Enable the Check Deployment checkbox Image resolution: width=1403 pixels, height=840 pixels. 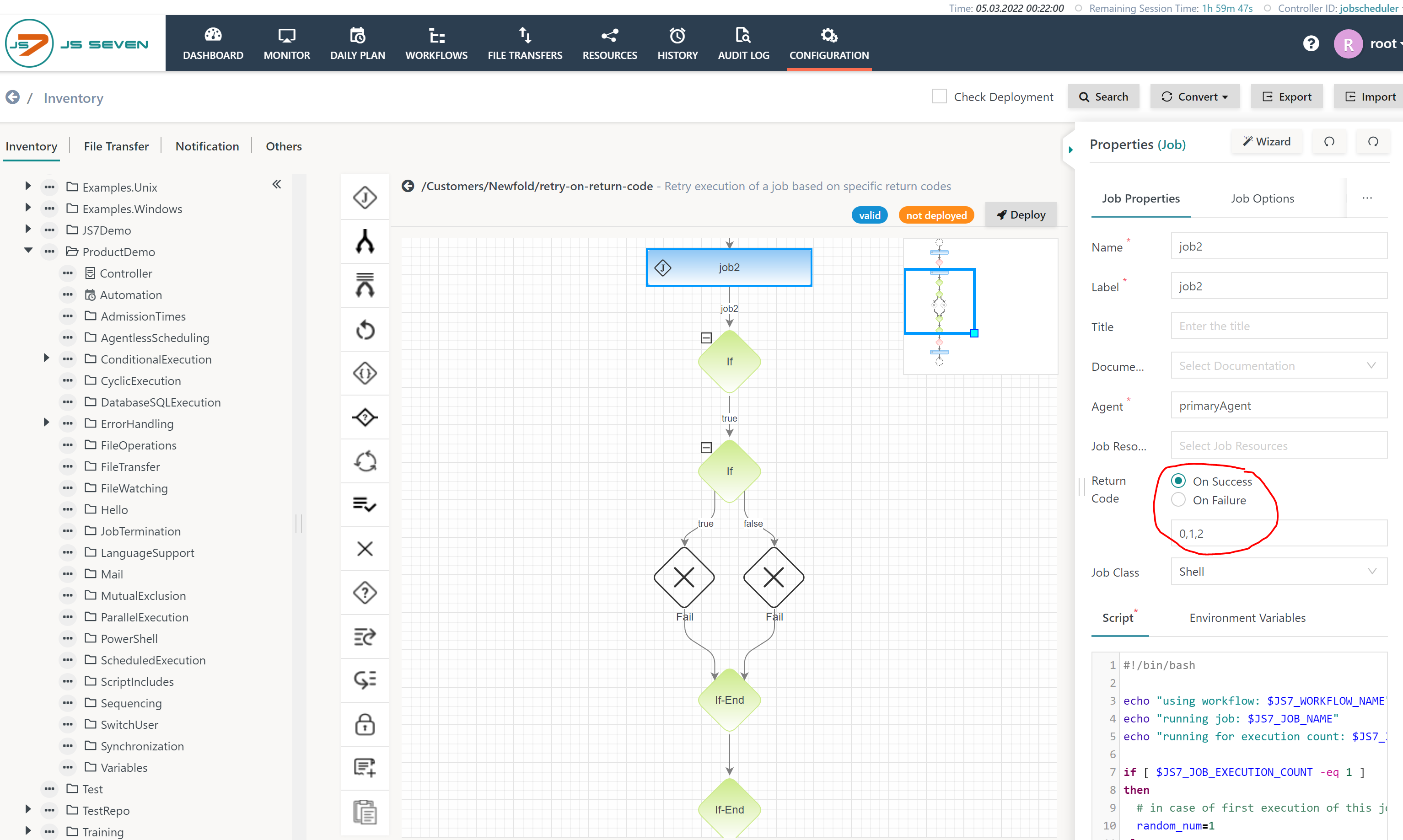[x=939, y=96]
